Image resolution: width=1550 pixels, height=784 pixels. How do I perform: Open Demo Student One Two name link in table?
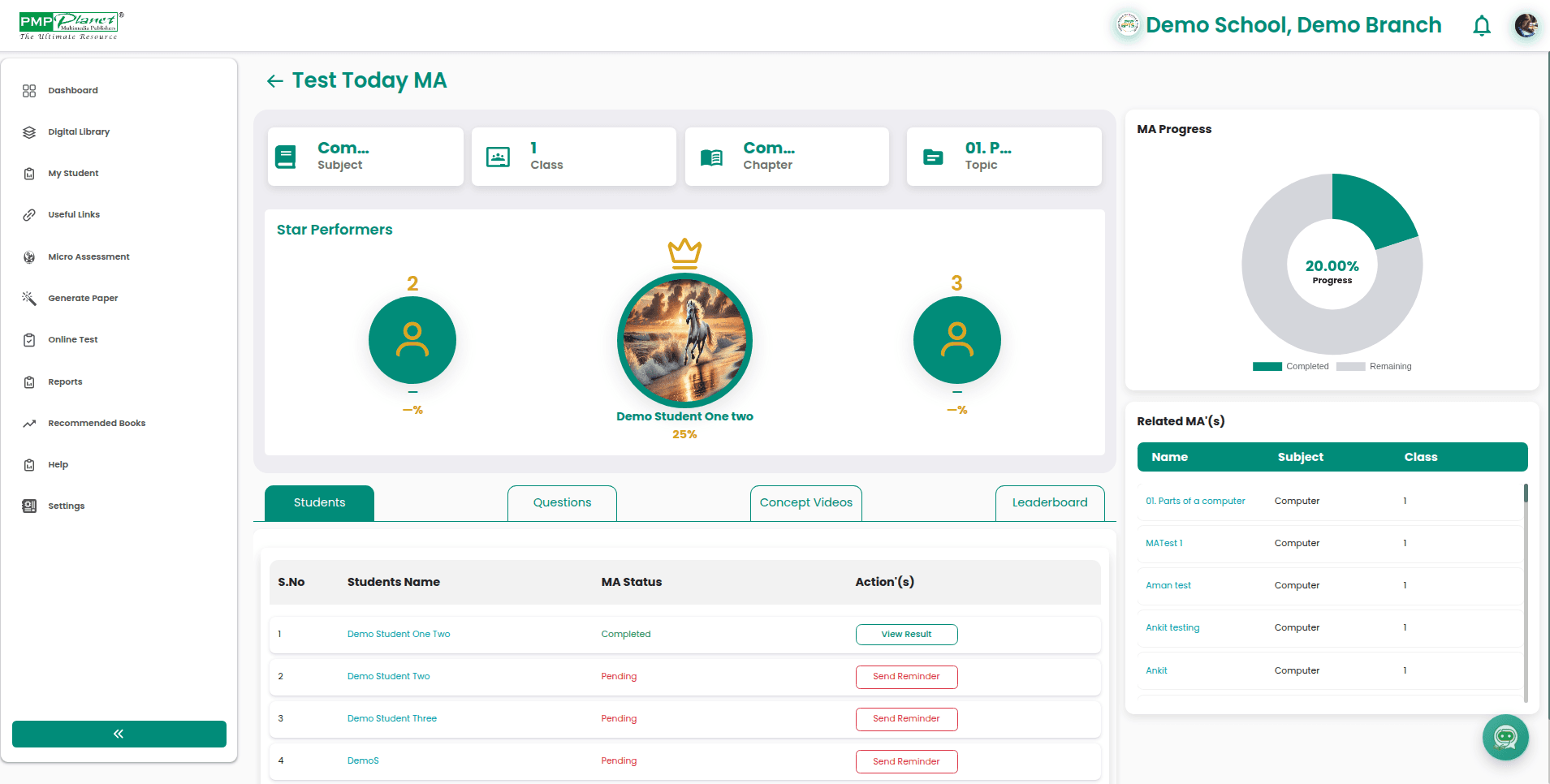(399, 635)
